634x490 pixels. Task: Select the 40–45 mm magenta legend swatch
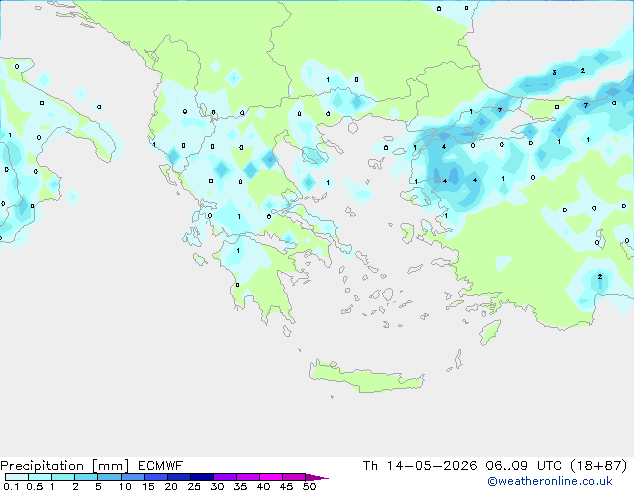[x=271, y=477]
